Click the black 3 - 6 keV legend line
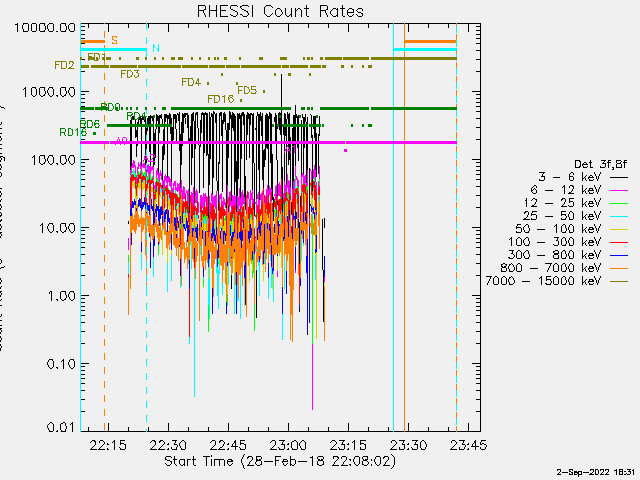This screenshot has width=640, height=480. click(619, 177)
